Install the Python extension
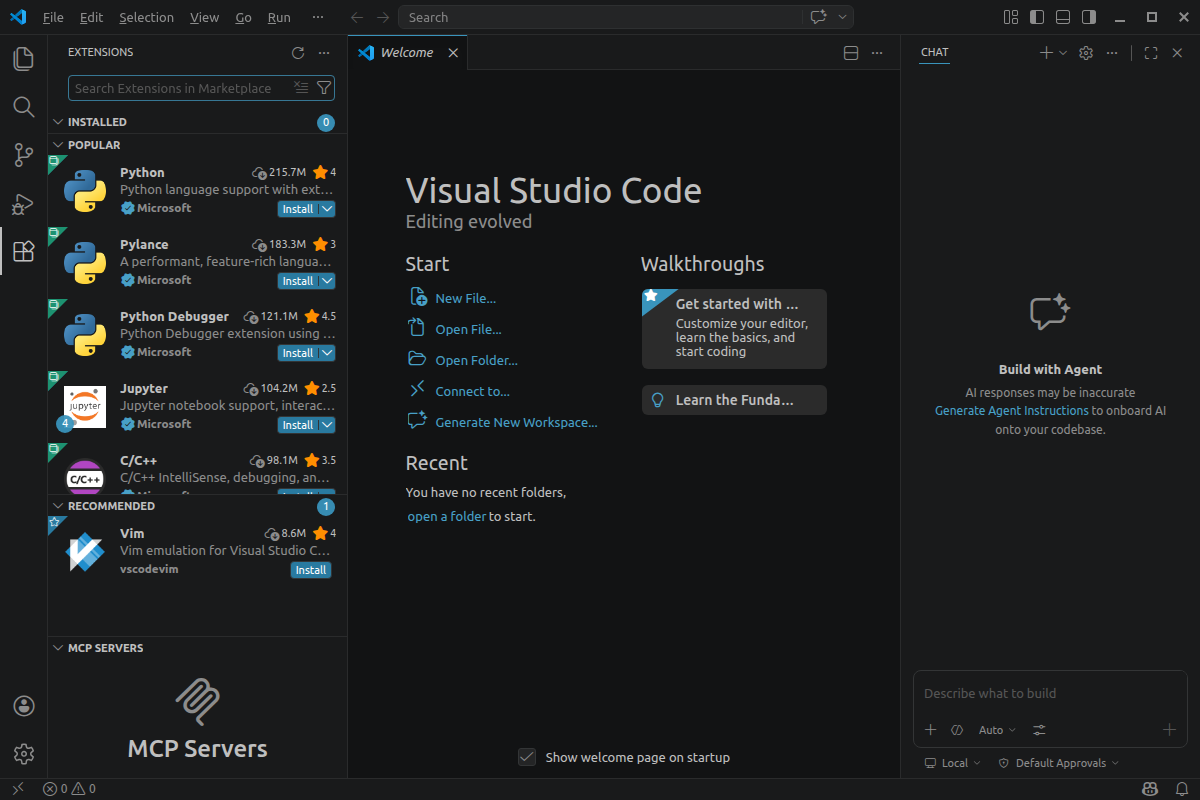The image size is (1200, 800). click(298, 209)
